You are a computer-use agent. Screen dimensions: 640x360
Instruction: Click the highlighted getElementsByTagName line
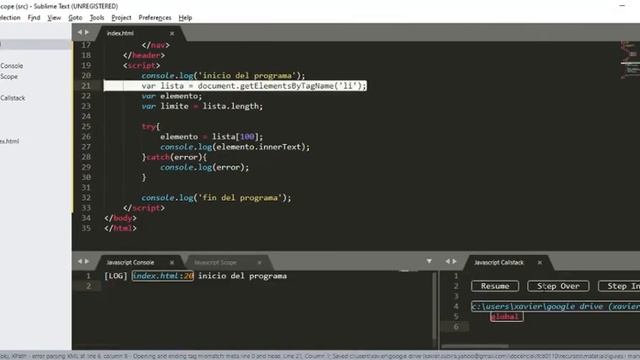point(235,86)
